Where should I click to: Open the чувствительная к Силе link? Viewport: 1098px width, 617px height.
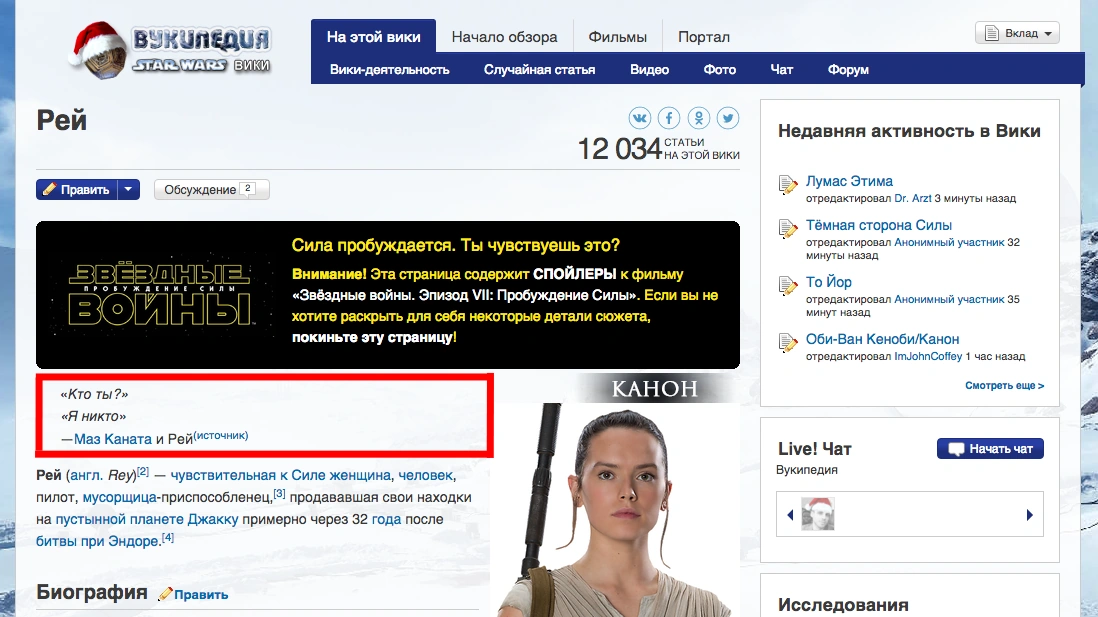pyautogui.click(x=248, y=475)
